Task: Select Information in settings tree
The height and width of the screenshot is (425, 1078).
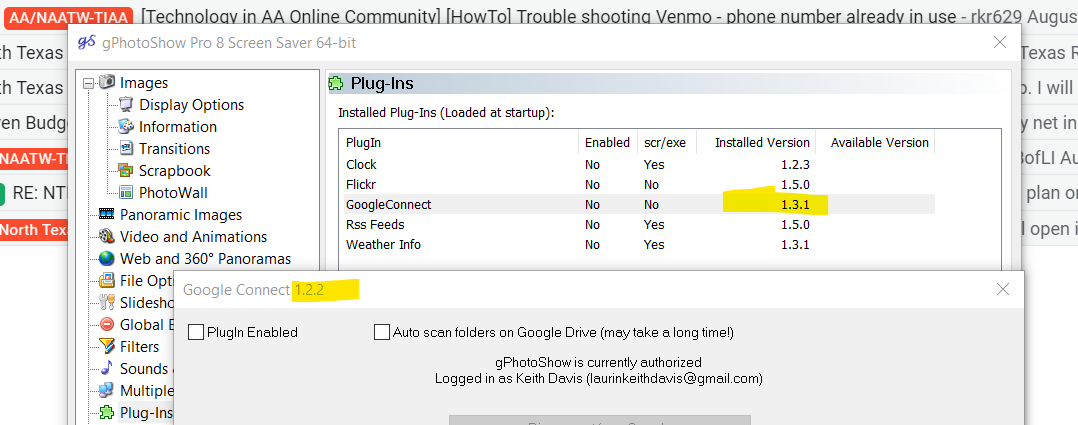Action: [x=177, y=127]
